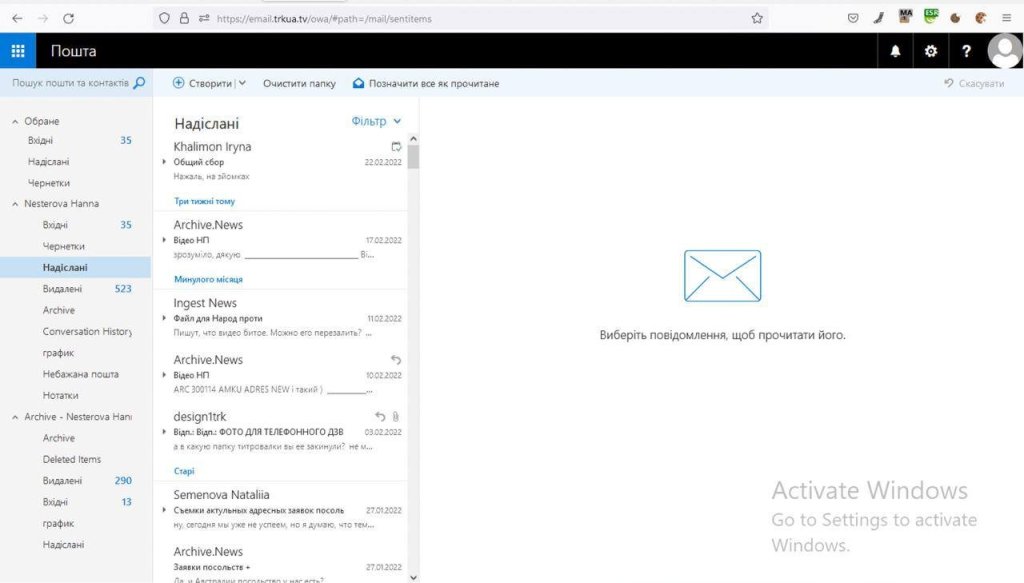The image size is (1024, 583).
Task: Open the app launcher grid icon
Action: tap(18, 51)
